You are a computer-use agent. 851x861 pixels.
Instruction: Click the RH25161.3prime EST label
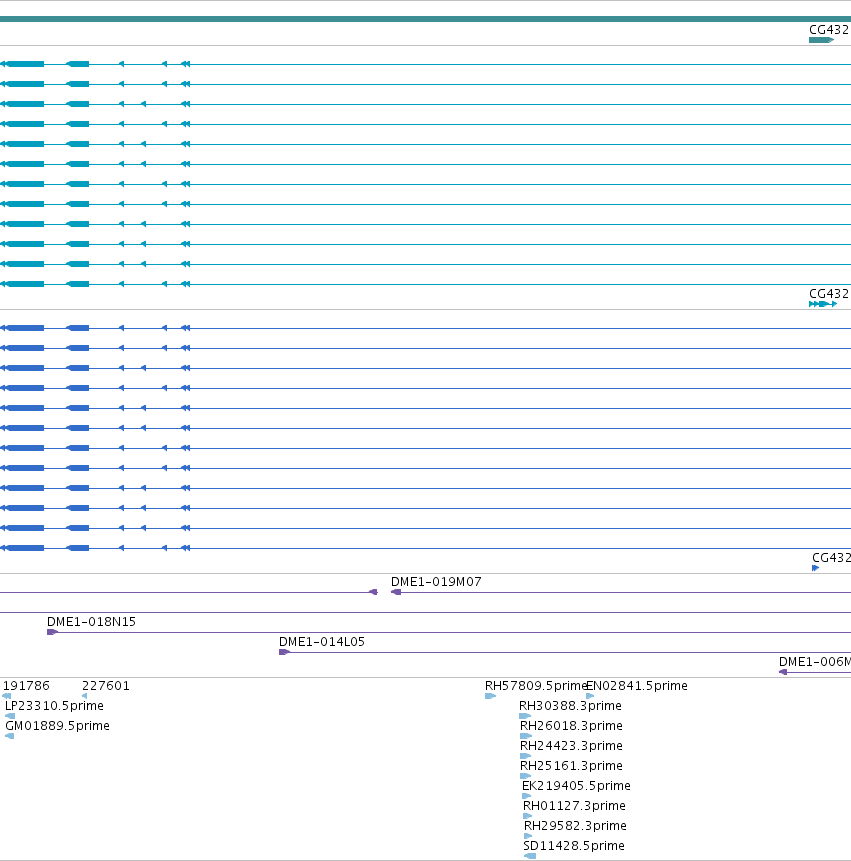[572, 765]
